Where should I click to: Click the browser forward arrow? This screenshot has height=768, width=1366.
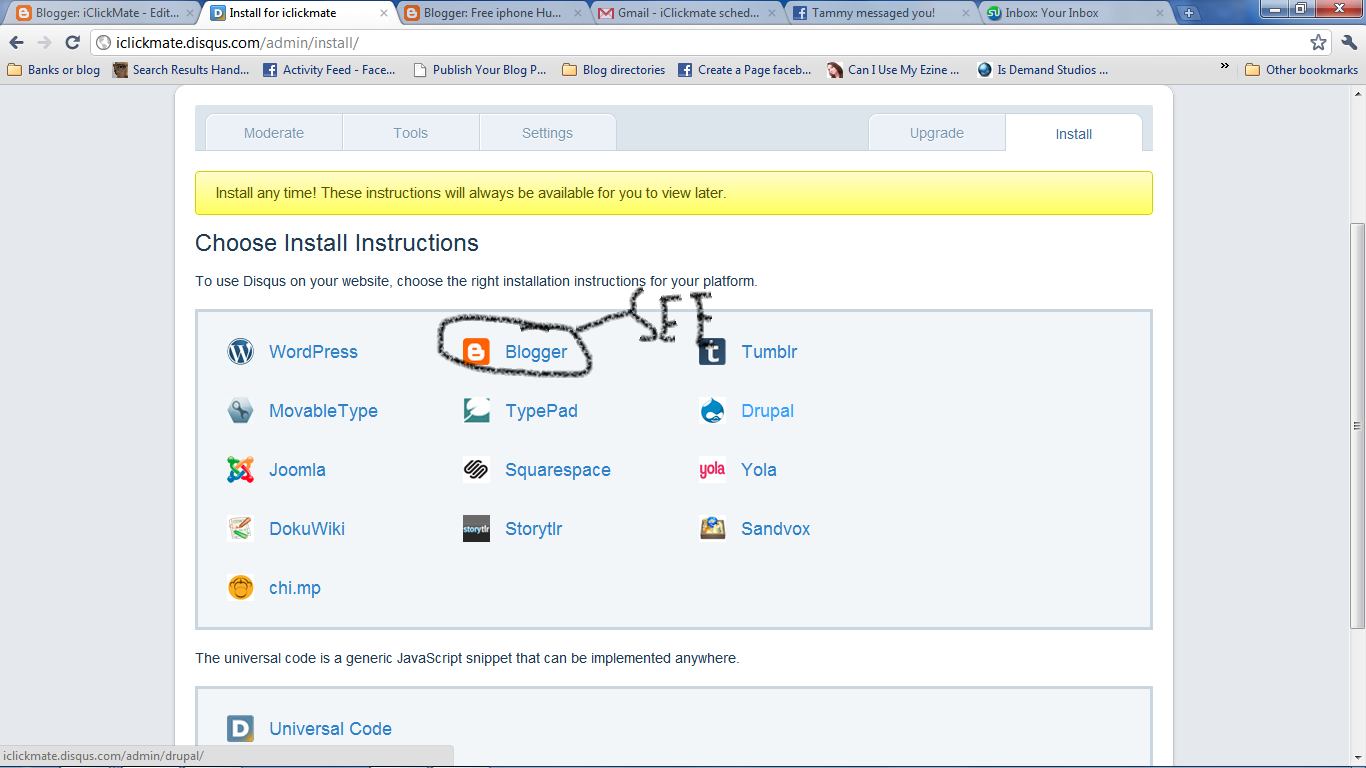coord(44,43)
